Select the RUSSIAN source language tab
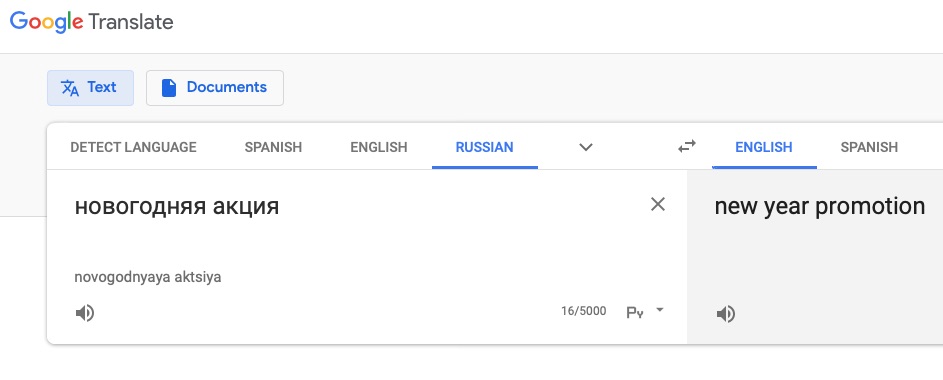Image resolution: width=943 pixels, height=380 pixels. [x=485, y=147]
